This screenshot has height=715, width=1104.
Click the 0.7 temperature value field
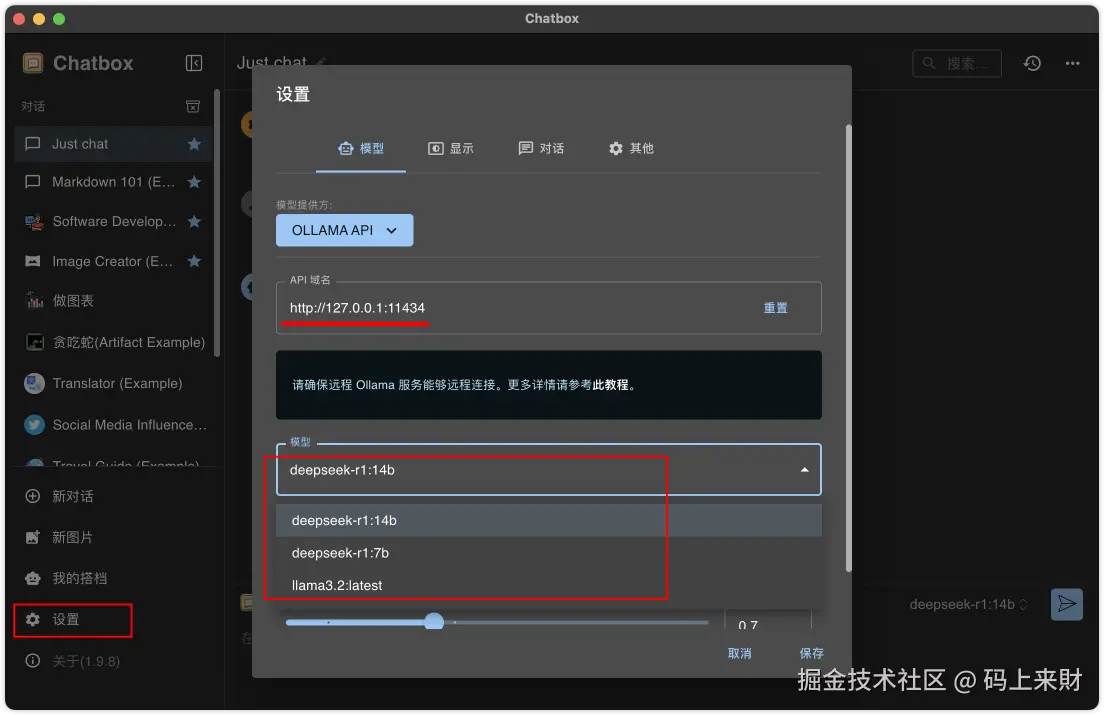pyautogui.click(x=768, y=622)
